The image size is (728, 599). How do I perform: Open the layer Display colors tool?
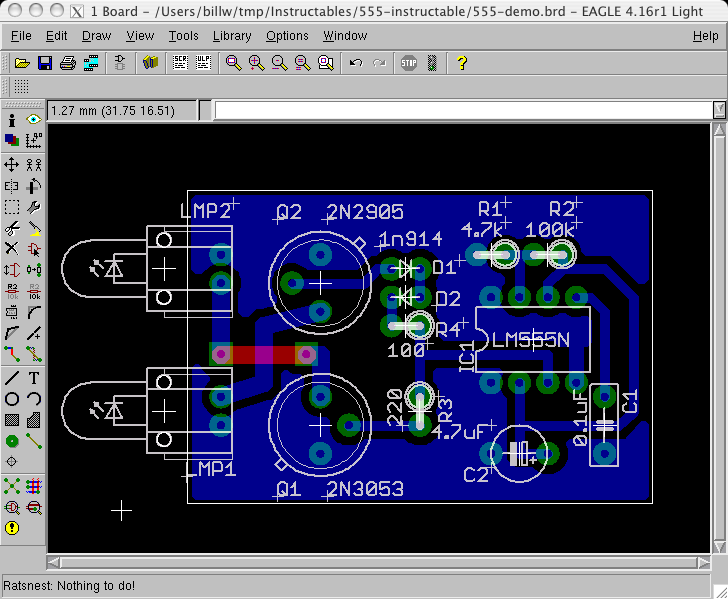click(x=12, y=140)
